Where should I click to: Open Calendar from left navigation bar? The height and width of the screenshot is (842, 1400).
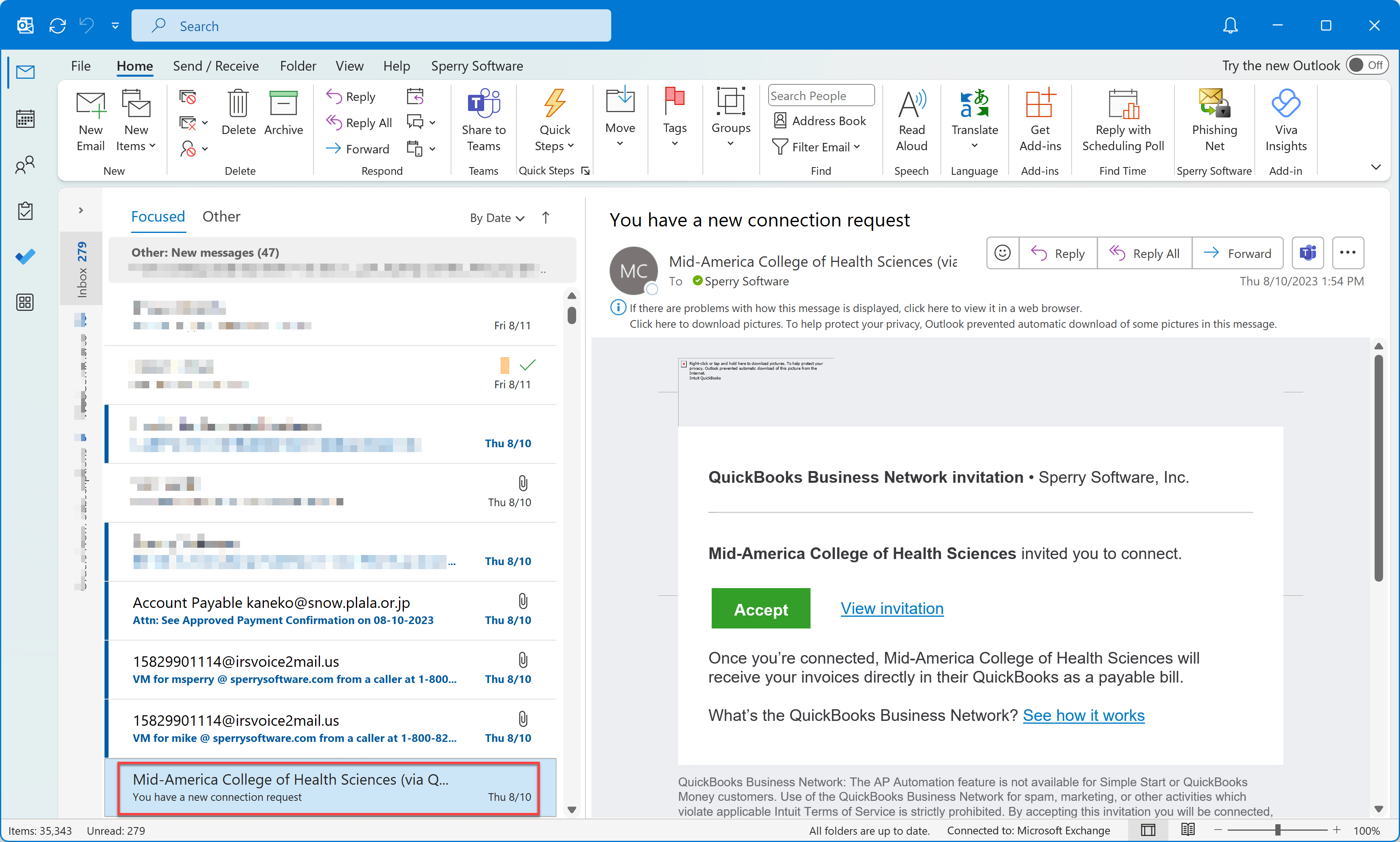[x=25, y=119]
